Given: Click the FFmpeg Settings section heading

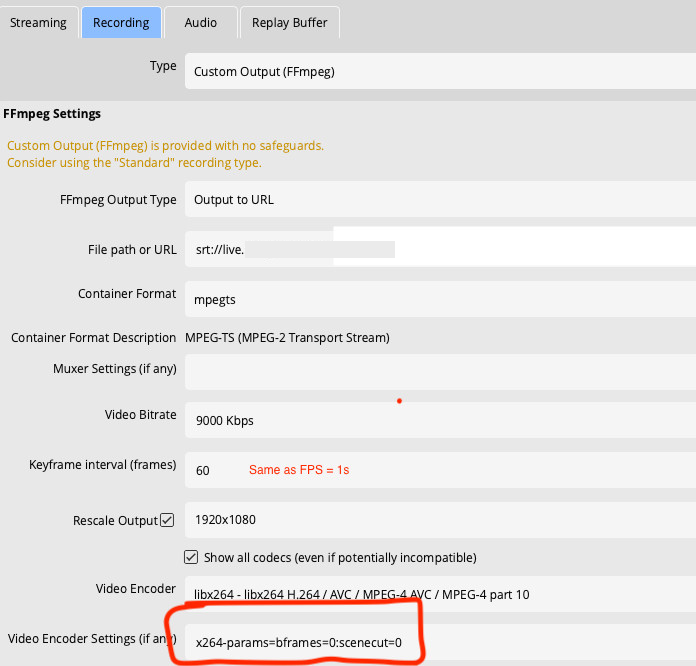Looking at the screenshot, I should 52,114.
